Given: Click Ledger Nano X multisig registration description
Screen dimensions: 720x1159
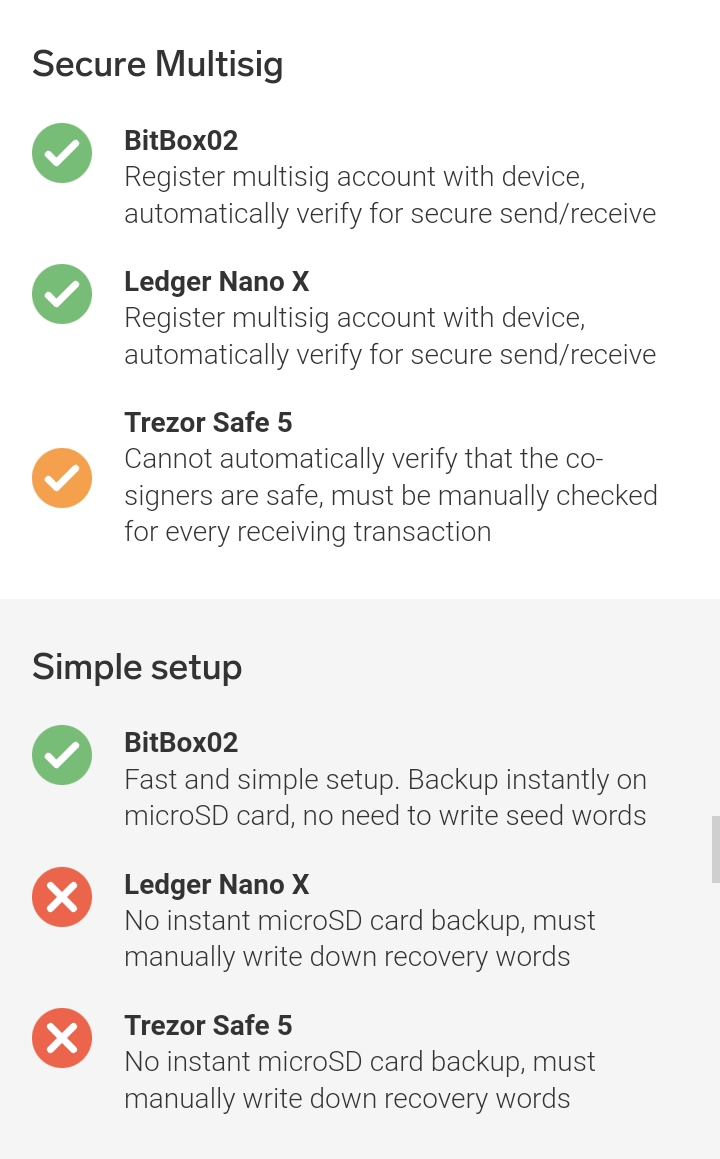Looking at the screenshot, I should click(x=390, y=337).
